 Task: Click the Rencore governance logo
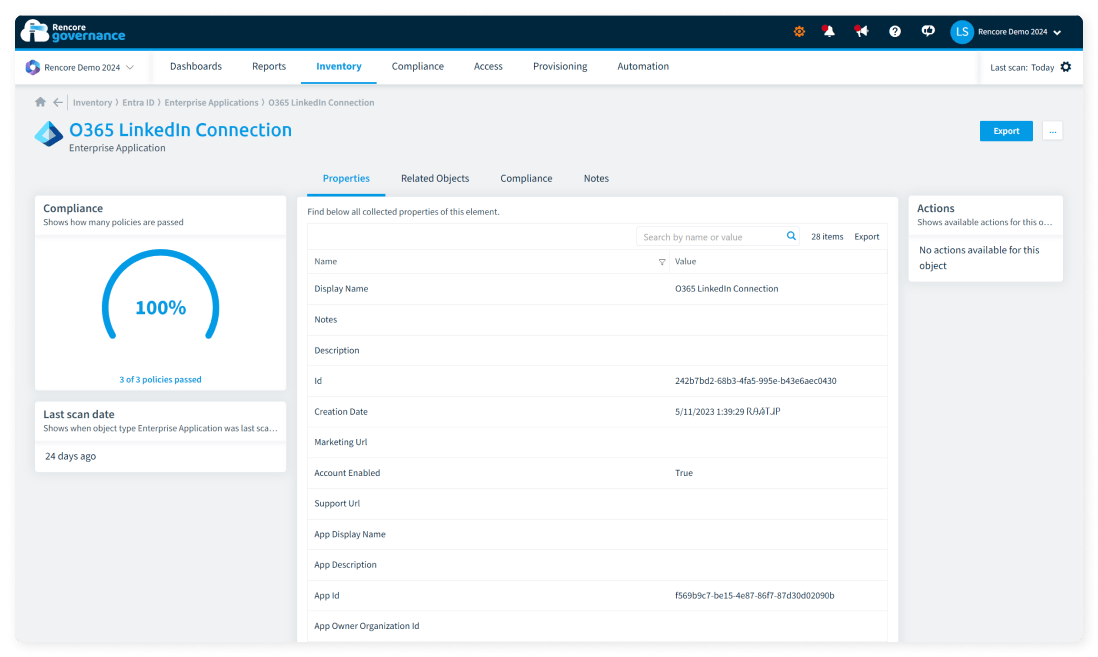pos(73,32)
